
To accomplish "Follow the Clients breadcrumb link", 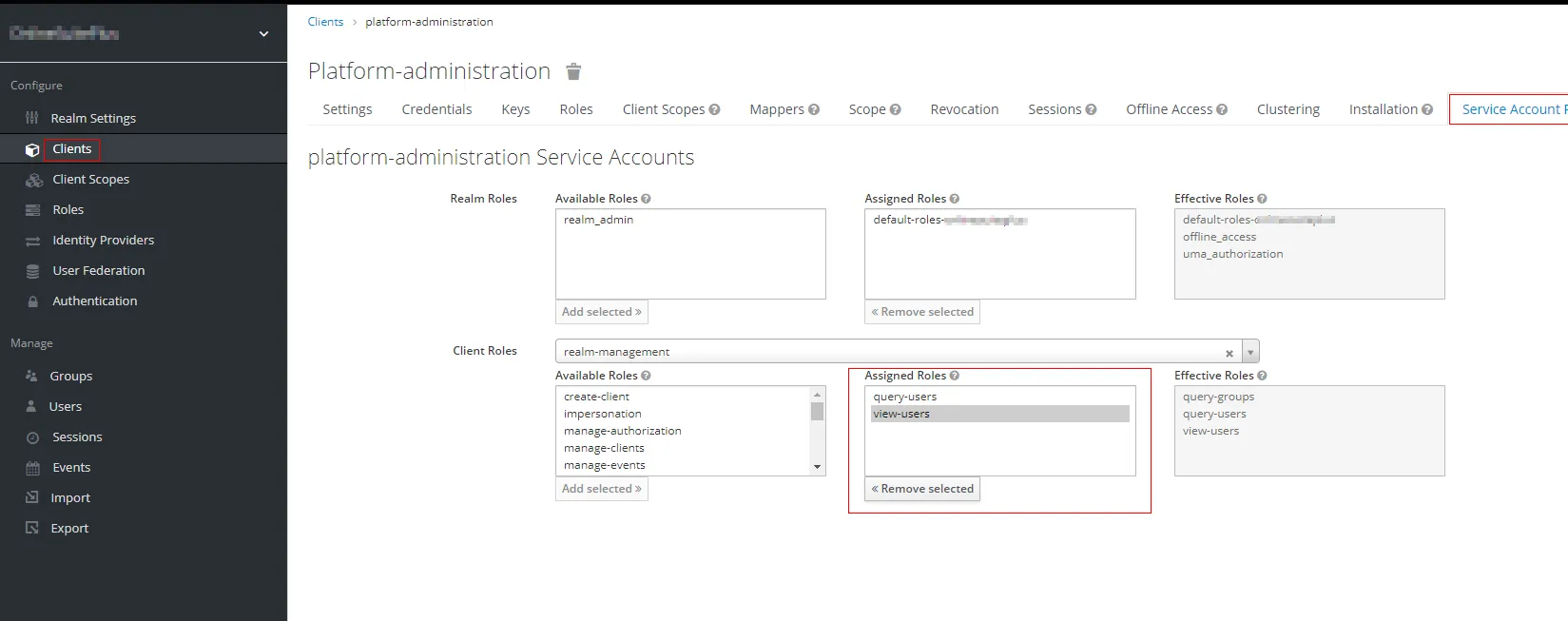I will tap(325, 22).
